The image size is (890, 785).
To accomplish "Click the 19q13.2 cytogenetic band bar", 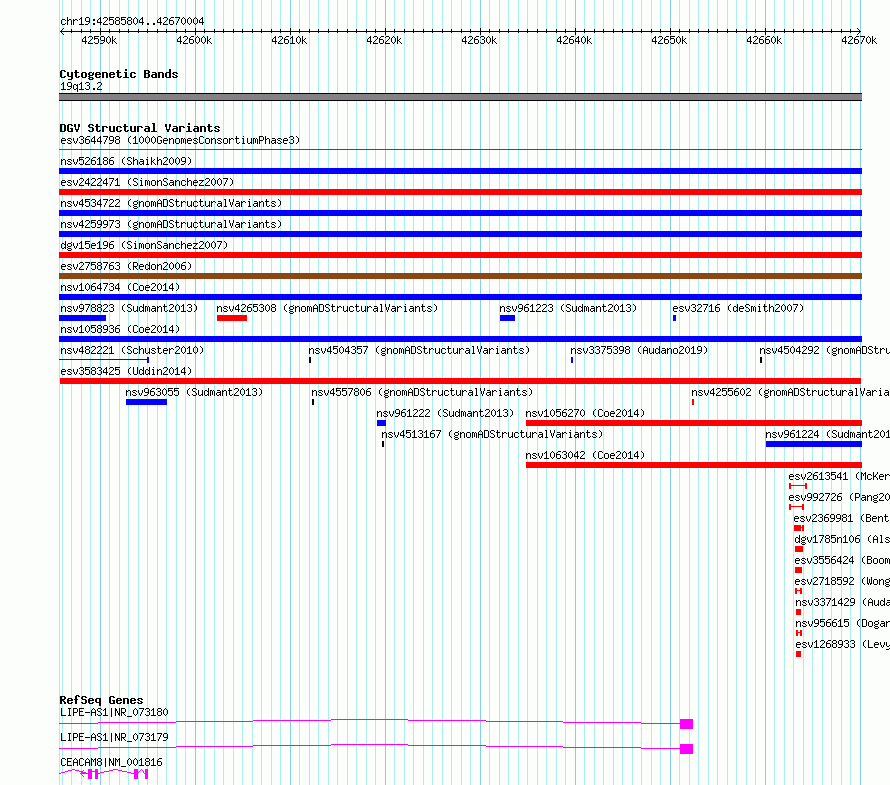I will tap(460, 97).
